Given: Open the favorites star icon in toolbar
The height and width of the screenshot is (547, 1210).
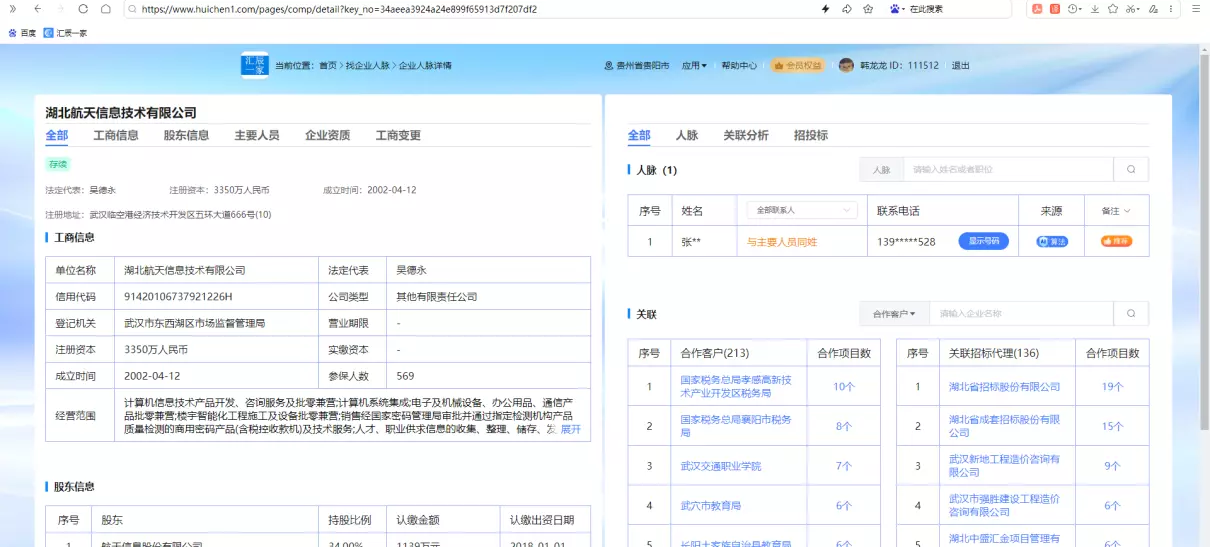Looking at the screenshot, I should coord(1112,9).
